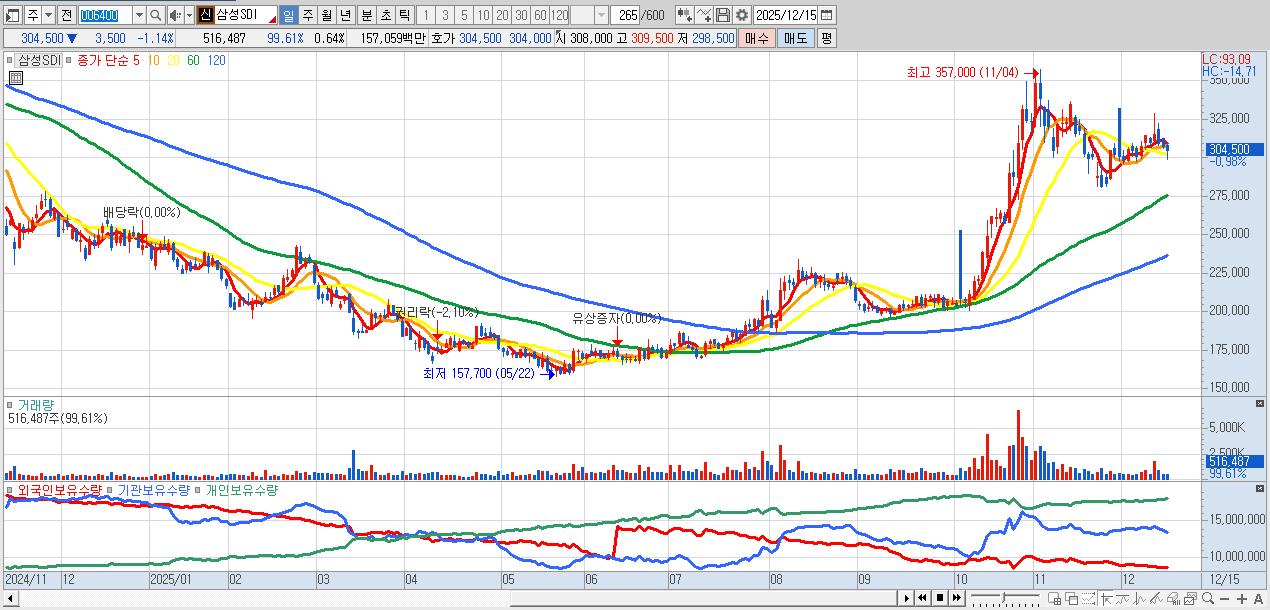
Task: Click the panel layout icon at toolbar start
Action: coord(12,15)
